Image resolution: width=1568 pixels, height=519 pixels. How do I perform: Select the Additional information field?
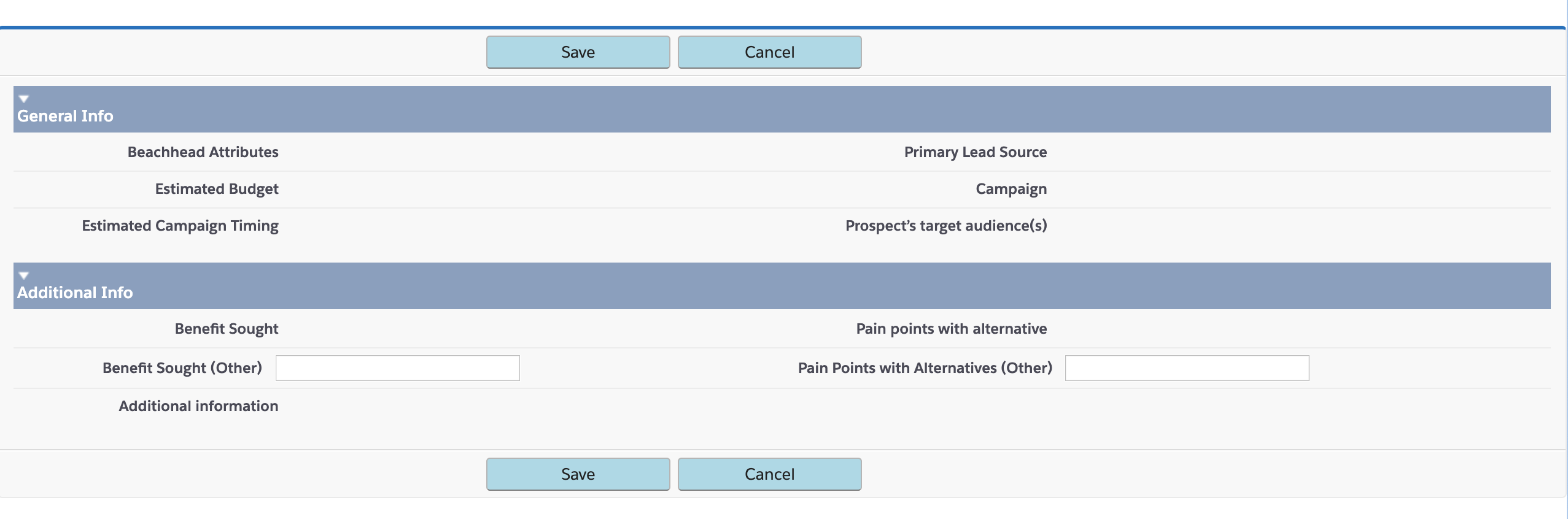click(x=198, y=406)
